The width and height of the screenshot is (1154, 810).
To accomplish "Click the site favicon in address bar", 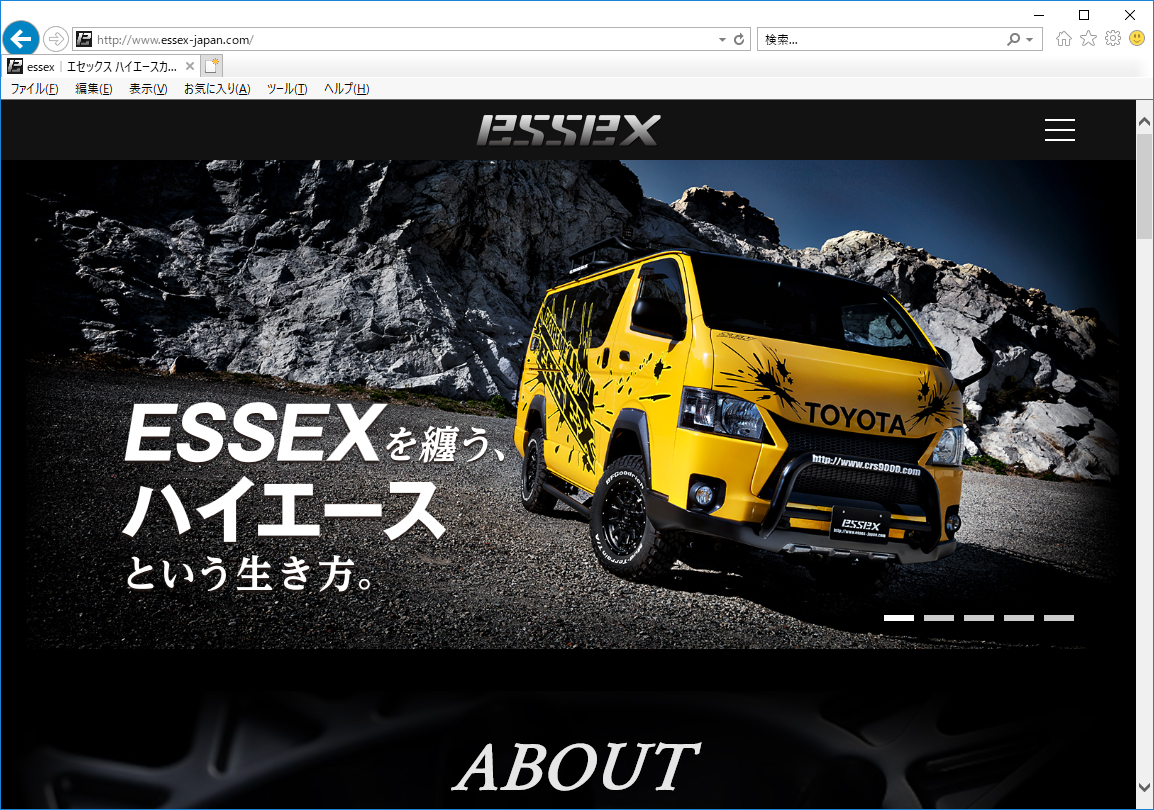I will click(84, 39).
